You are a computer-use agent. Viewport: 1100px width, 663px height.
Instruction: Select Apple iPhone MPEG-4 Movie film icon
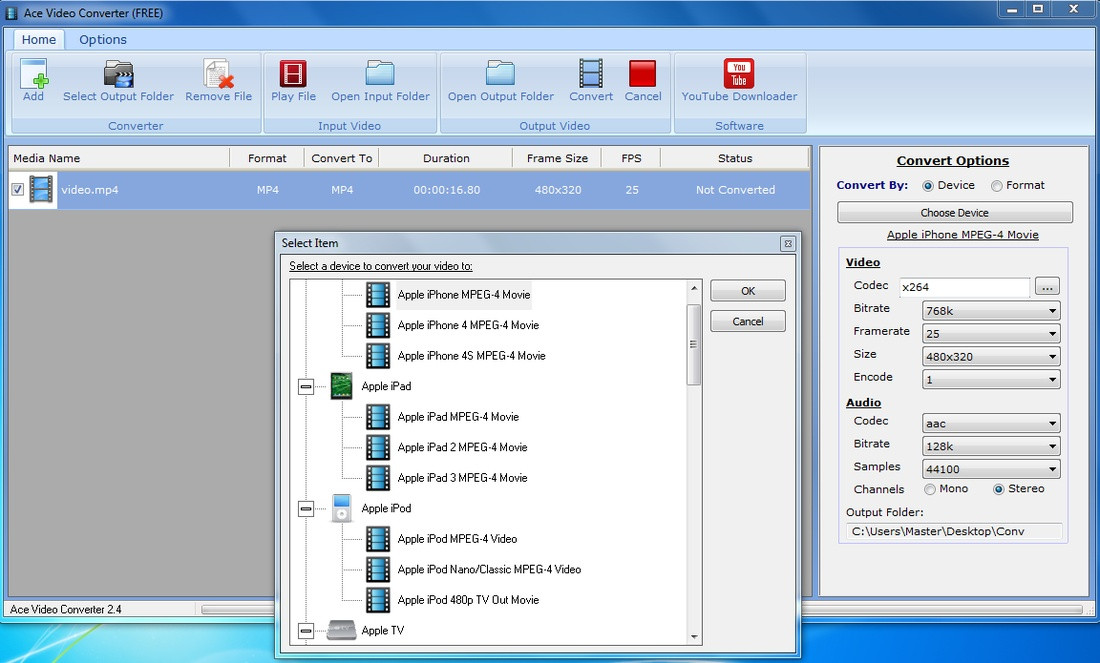point(378,295)
